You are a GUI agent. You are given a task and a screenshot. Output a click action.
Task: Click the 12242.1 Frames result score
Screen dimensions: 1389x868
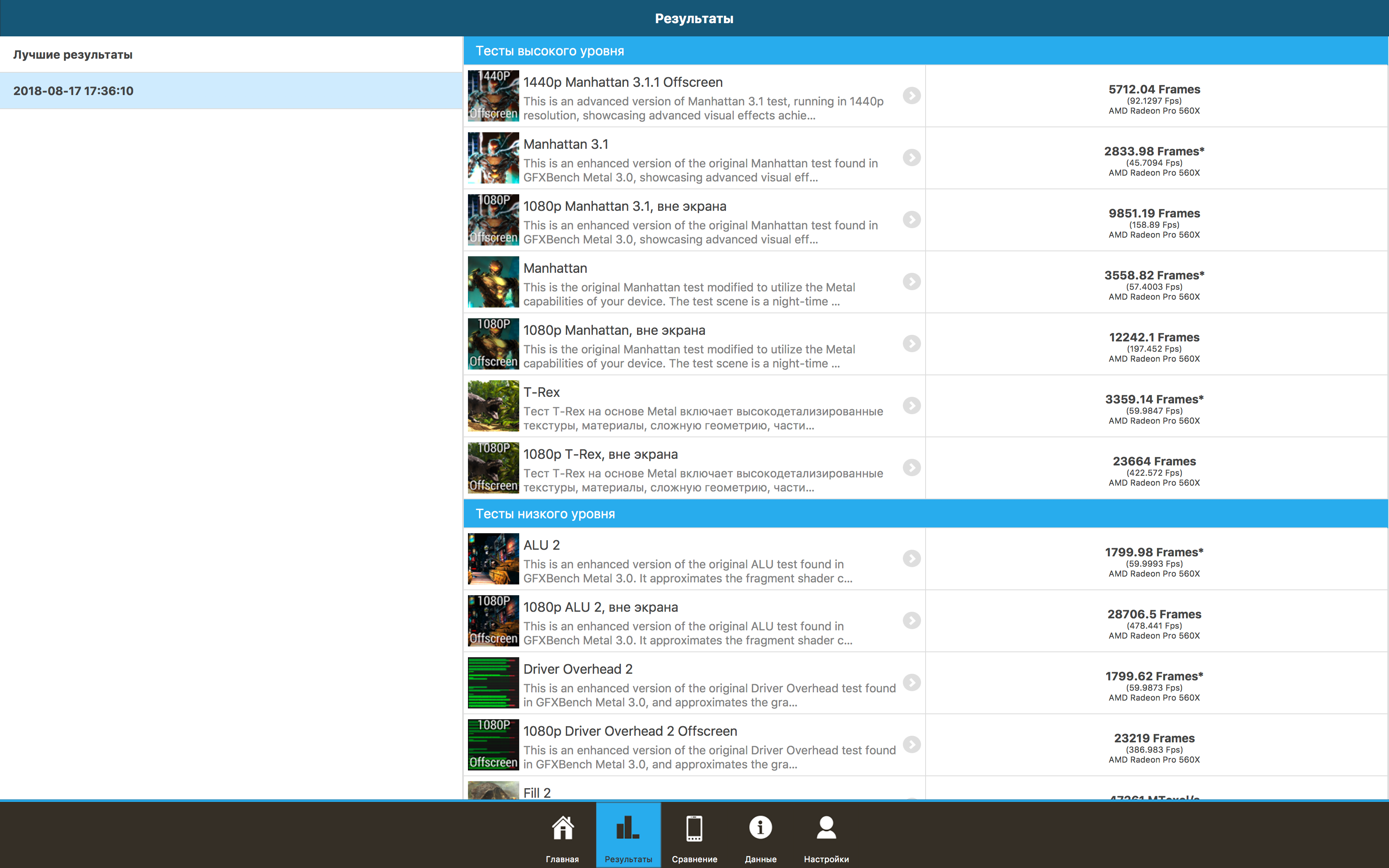(x=1154, y=338)
